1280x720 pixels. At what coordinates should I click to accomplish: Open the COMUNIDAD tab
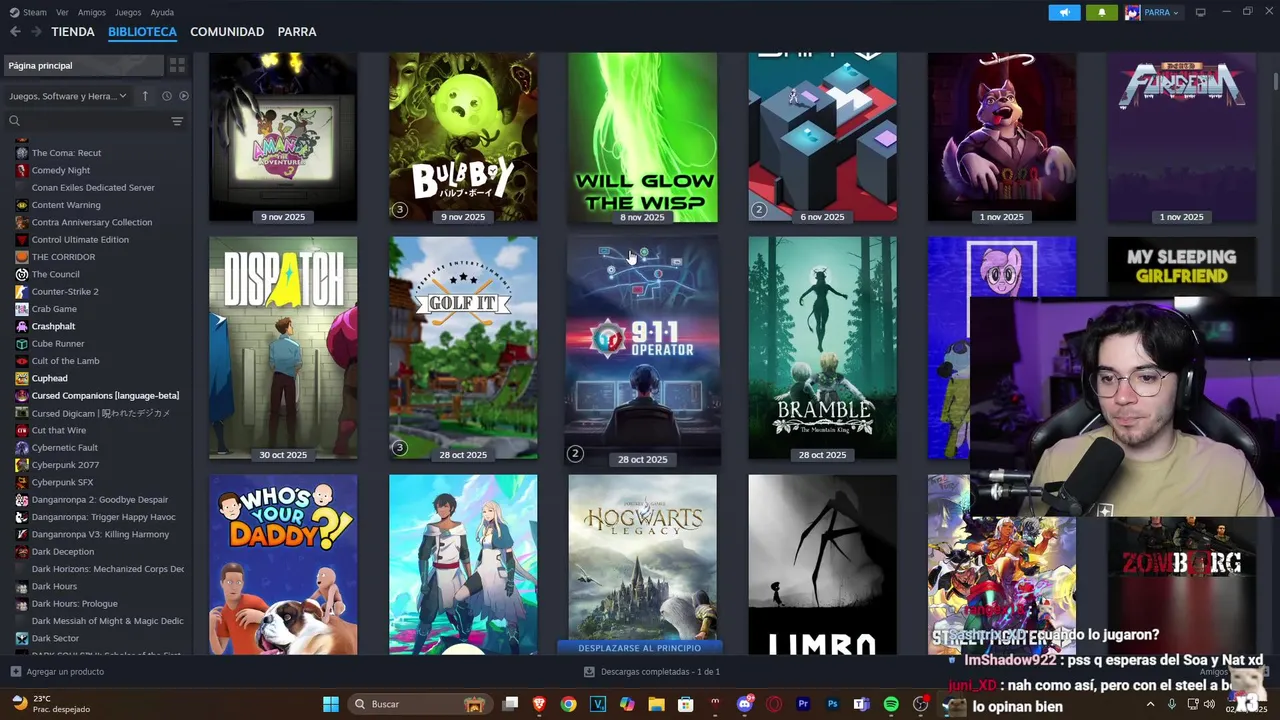pyautogui.click(x=227, y=32)
